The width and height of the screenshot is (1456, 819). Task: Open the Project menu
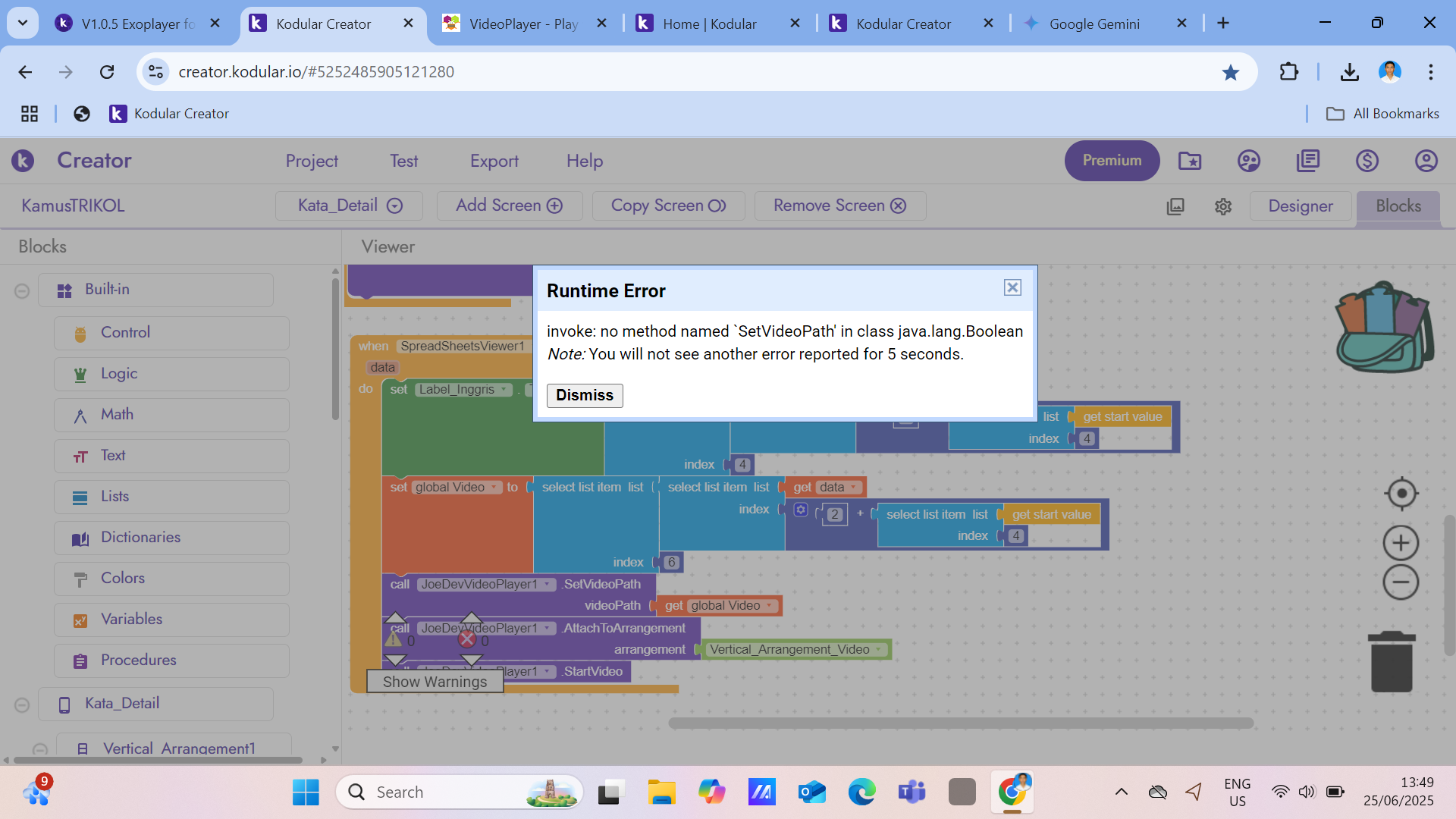tap(312, 161)
